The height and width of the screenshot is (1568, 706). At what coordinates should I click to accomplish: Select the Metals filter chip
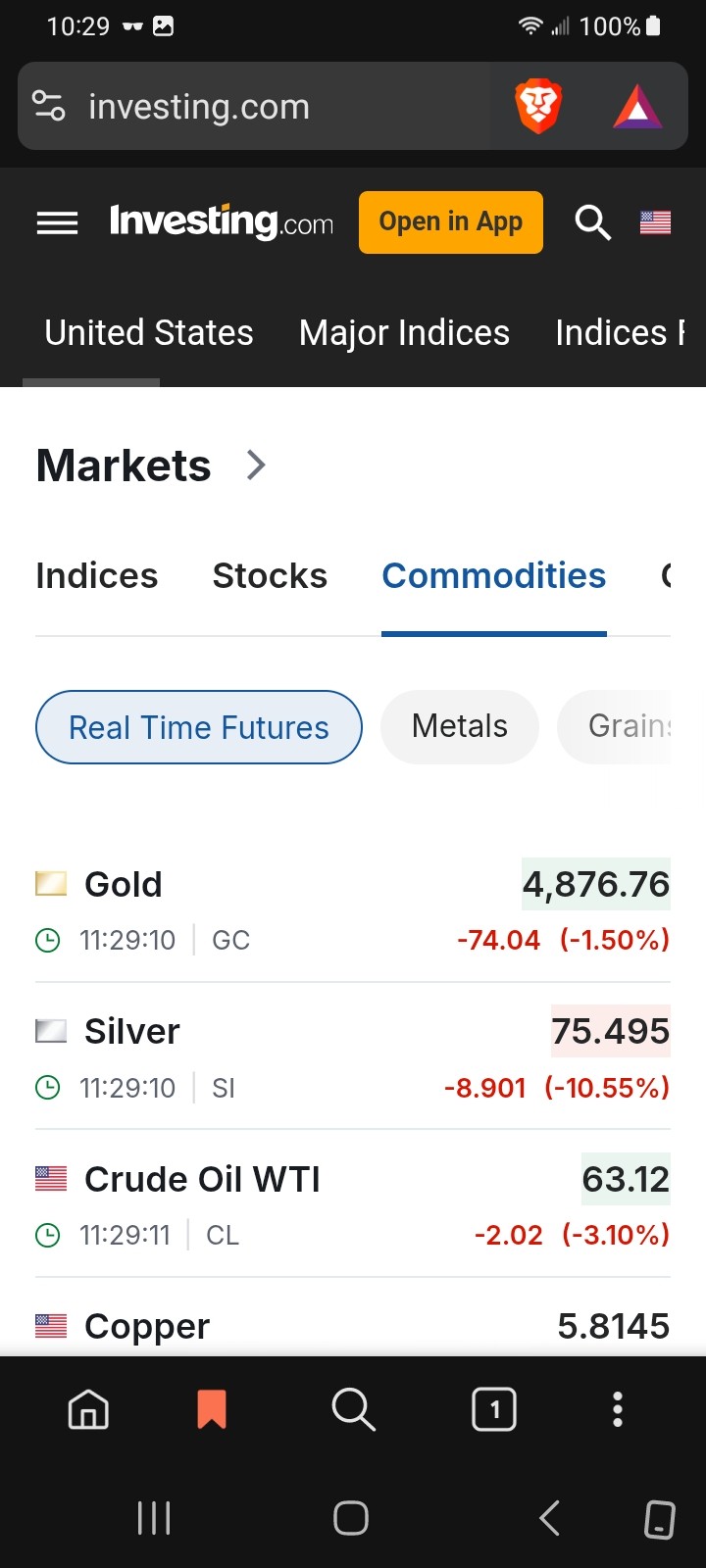click(x=460, y=726)
